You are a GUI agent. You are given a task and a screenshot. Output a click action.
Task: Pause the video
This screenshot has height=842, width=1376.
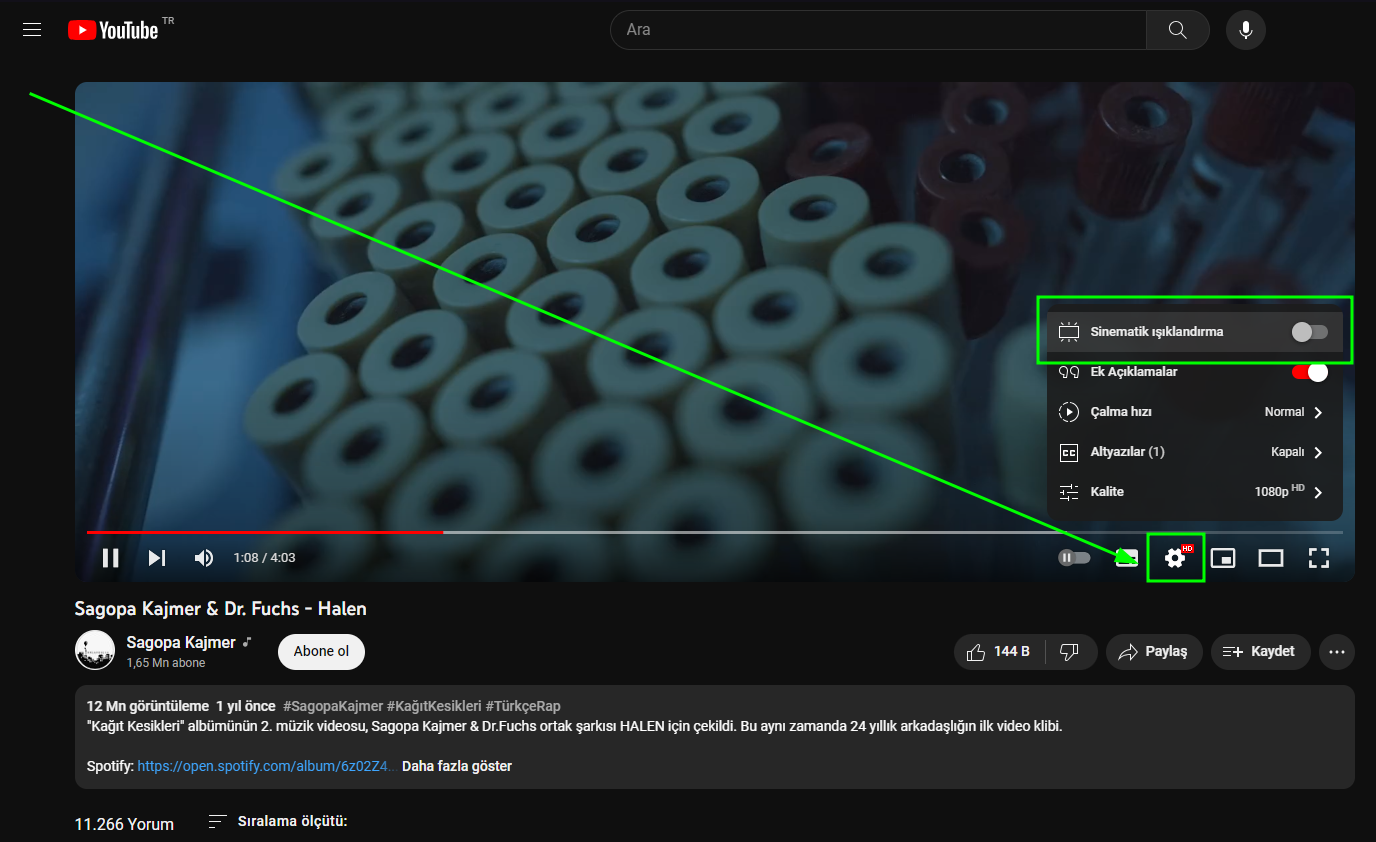(x=111, y=558)
